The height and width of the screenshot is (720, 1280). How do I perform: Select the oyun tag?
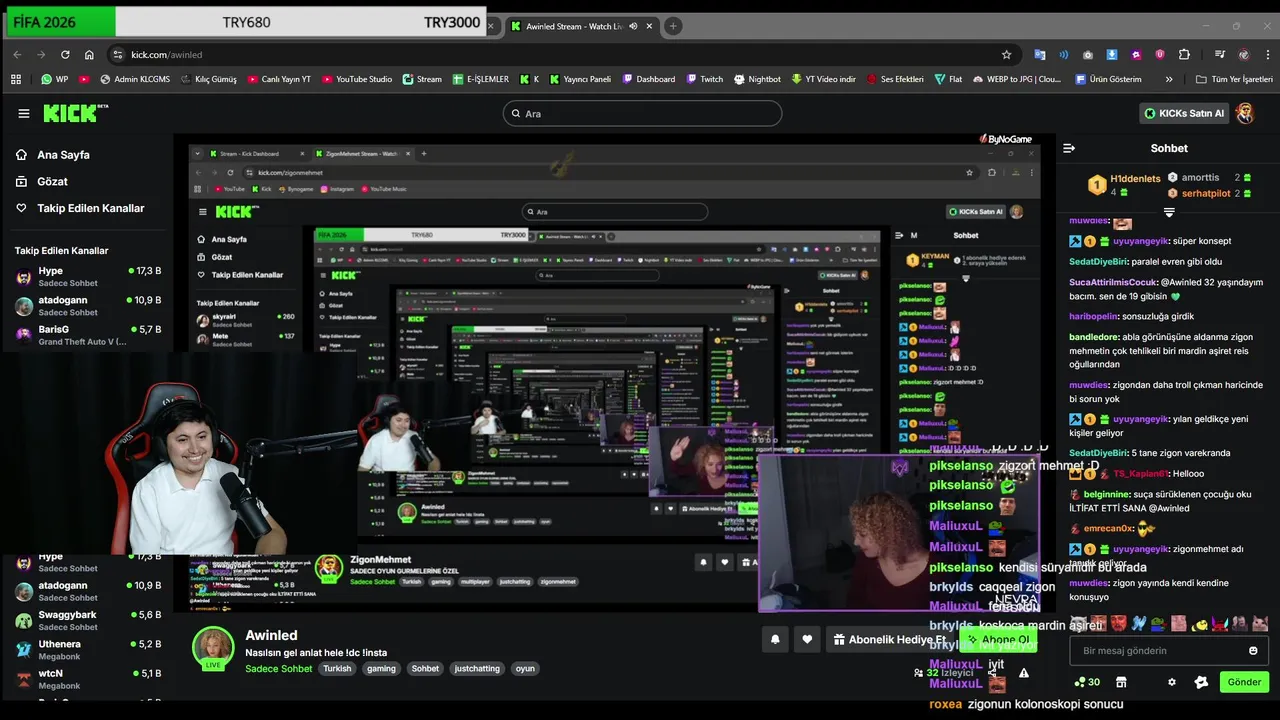coord(525,668)
